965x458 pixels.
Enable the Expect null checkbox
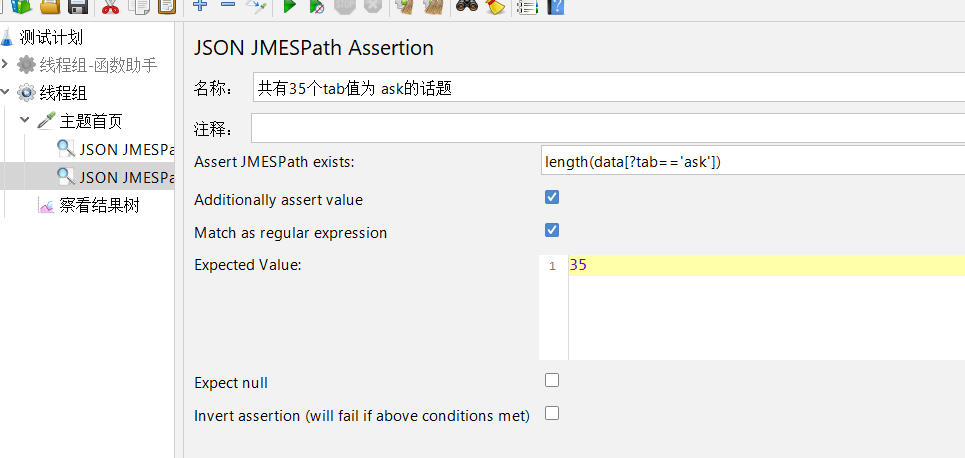pyautogui.click(x=552, y=380)
